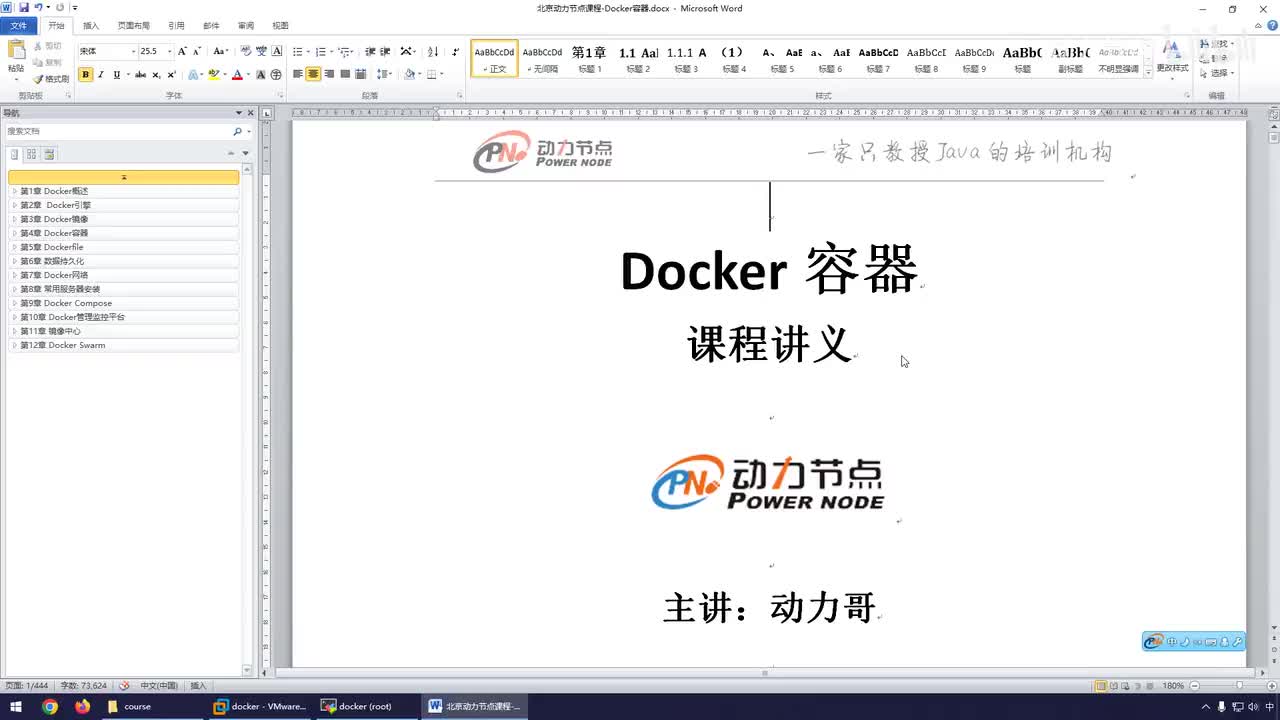The height and width of the screenshot is (720, 1280).
Task: Toggle center alignment
Action: click(313, 75)
